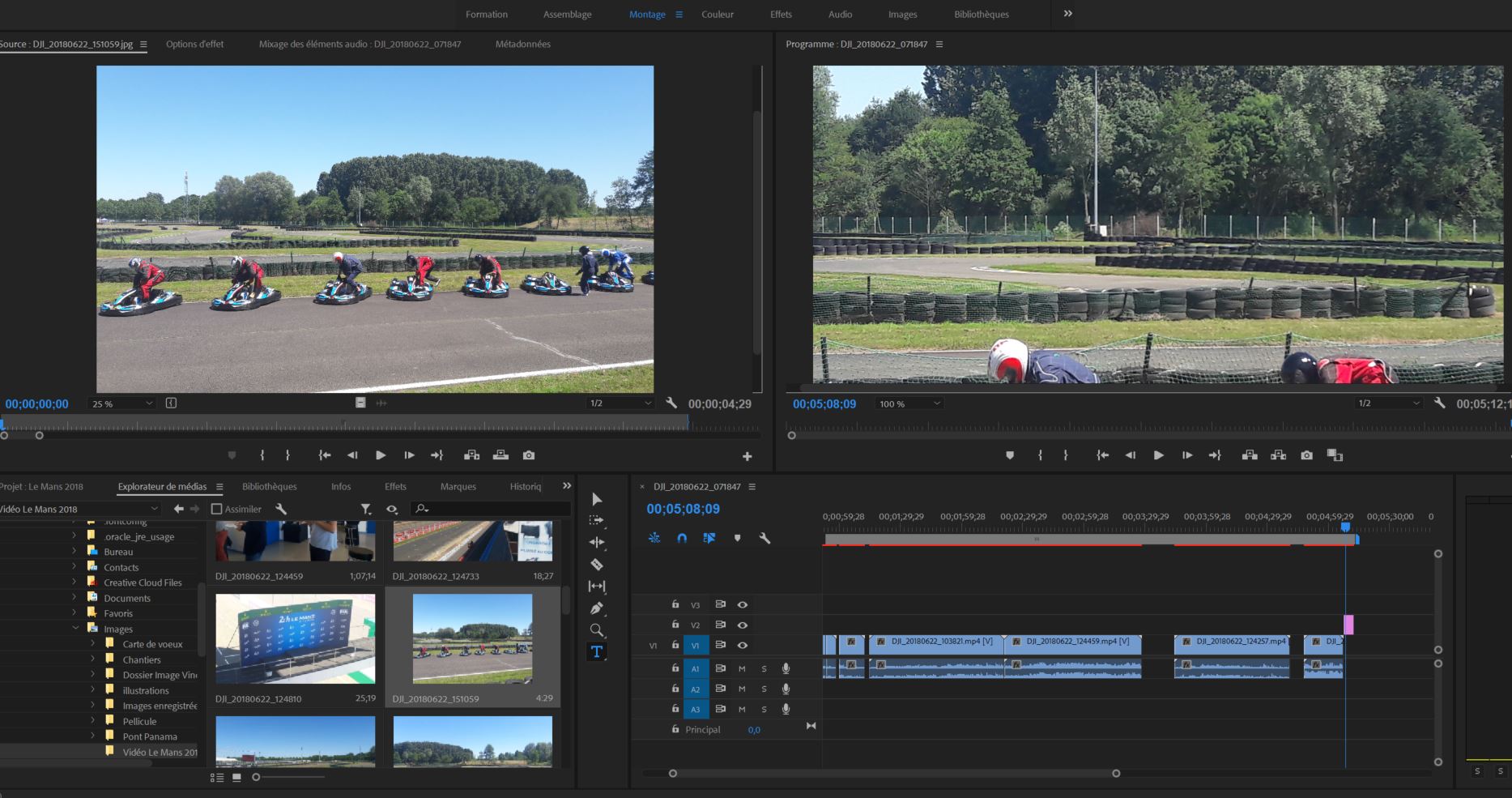
Task: Select the Pen tool
Action: [x=597, y=608]
